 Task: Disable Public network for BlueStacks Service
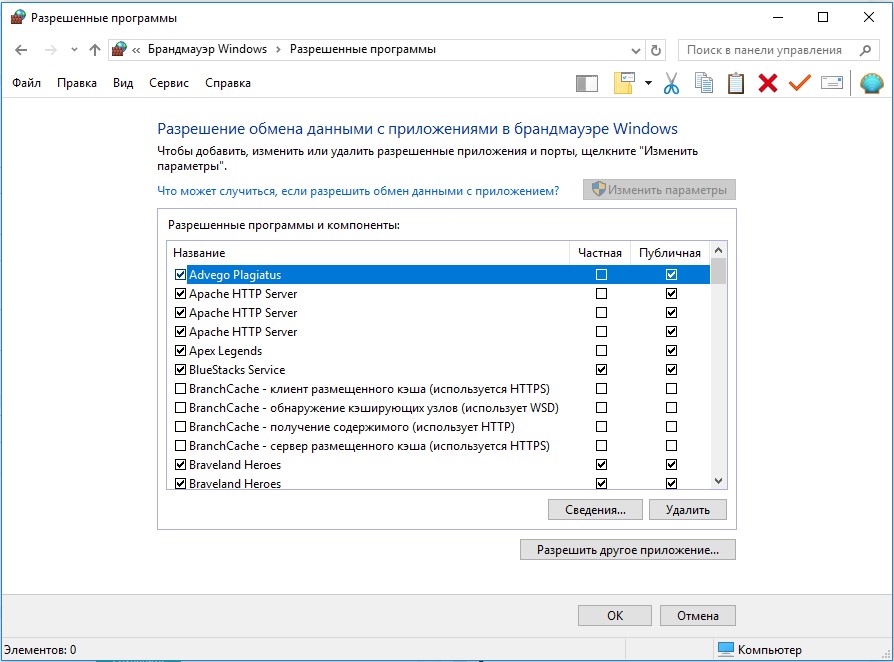pos(671,369)
